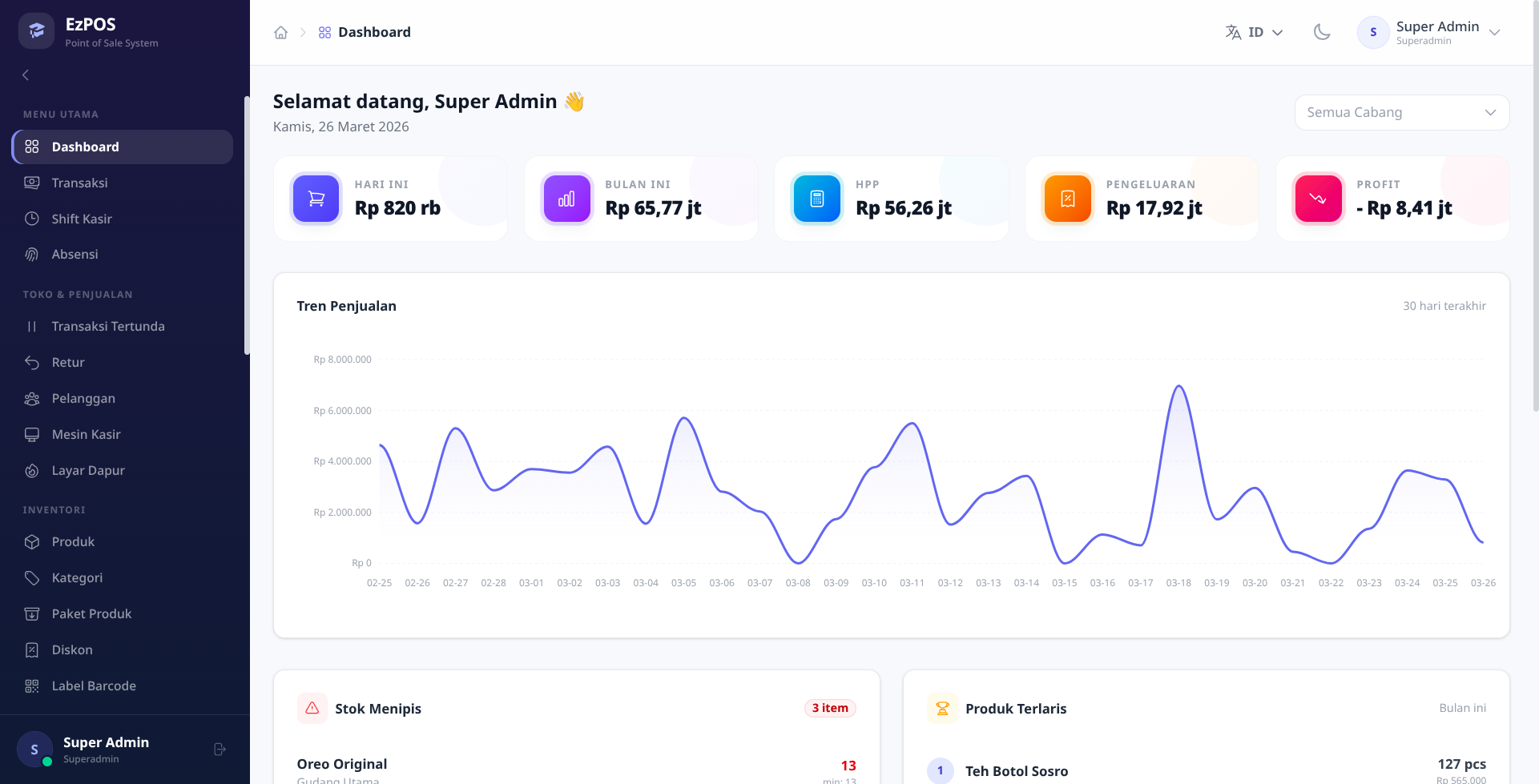Viewport: 1539px width, 784px height.
Task: Click the Stok Menipis warning triangle icon
Action: (x=312, y=709)
